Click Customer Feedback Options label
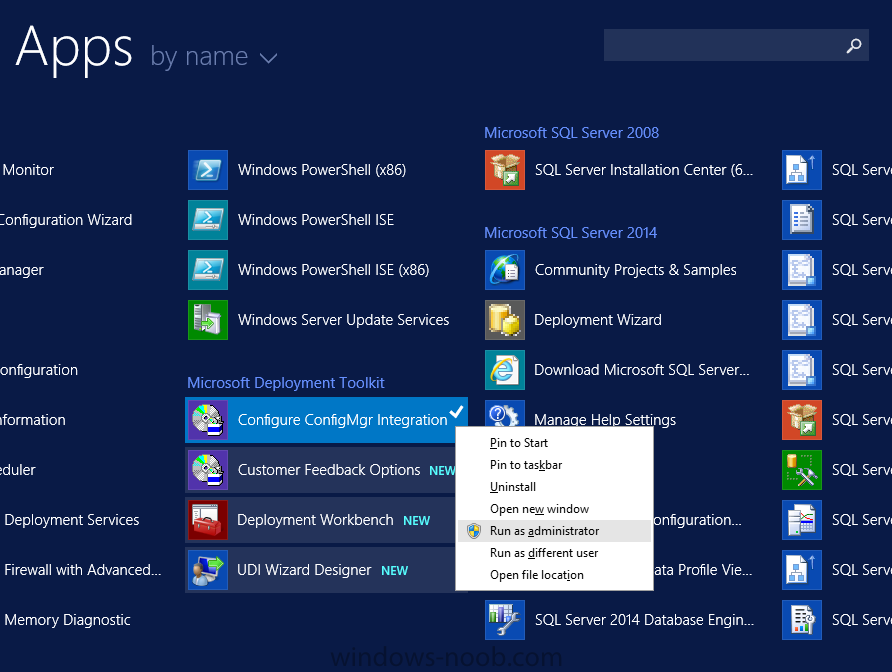The image size is (892, 672). [x=329, y=470]
